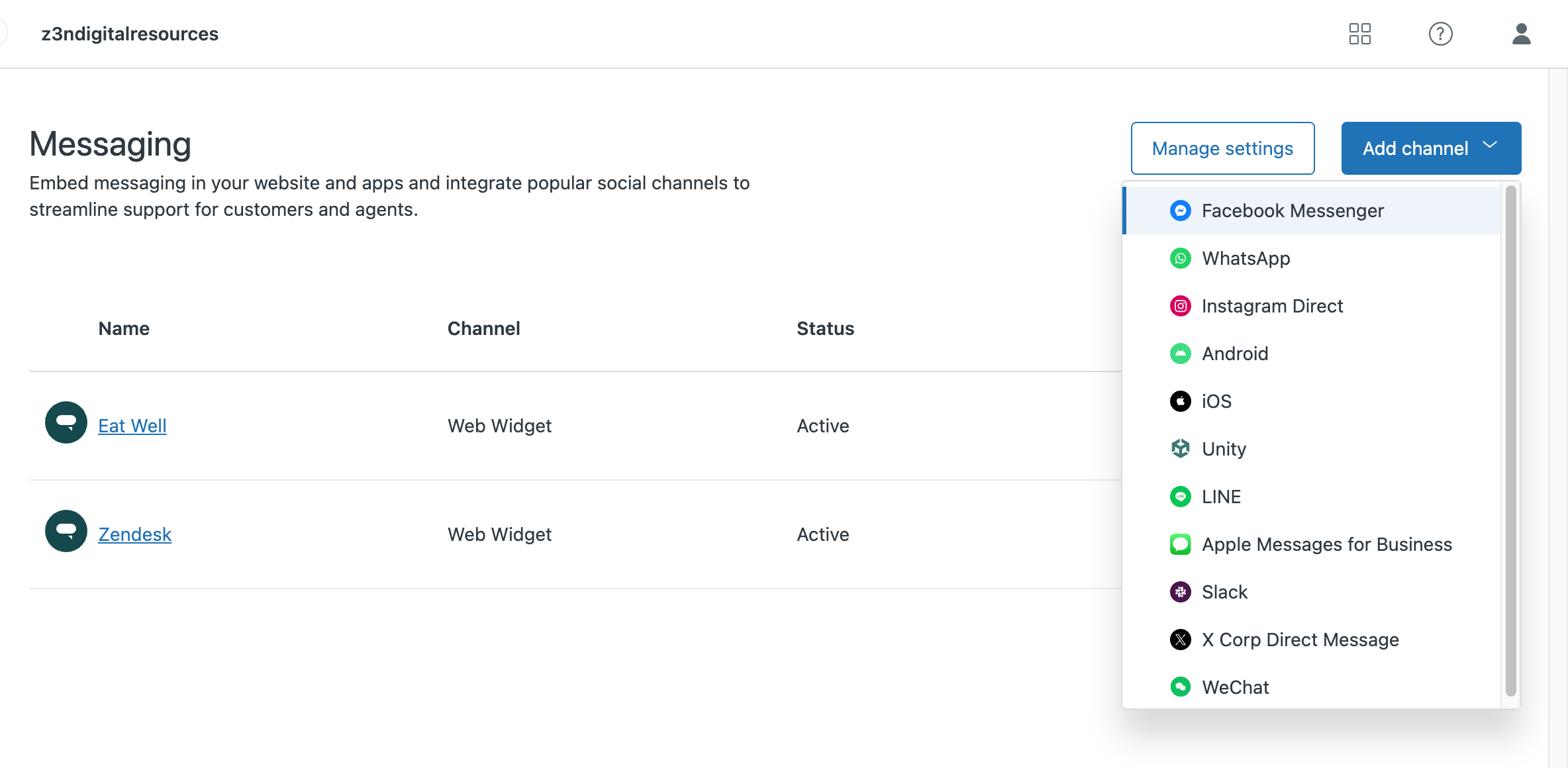This screenshot has width=1568, height=768.
Task: Click the help question mark icon
Action: click(x=1440, y=34)
